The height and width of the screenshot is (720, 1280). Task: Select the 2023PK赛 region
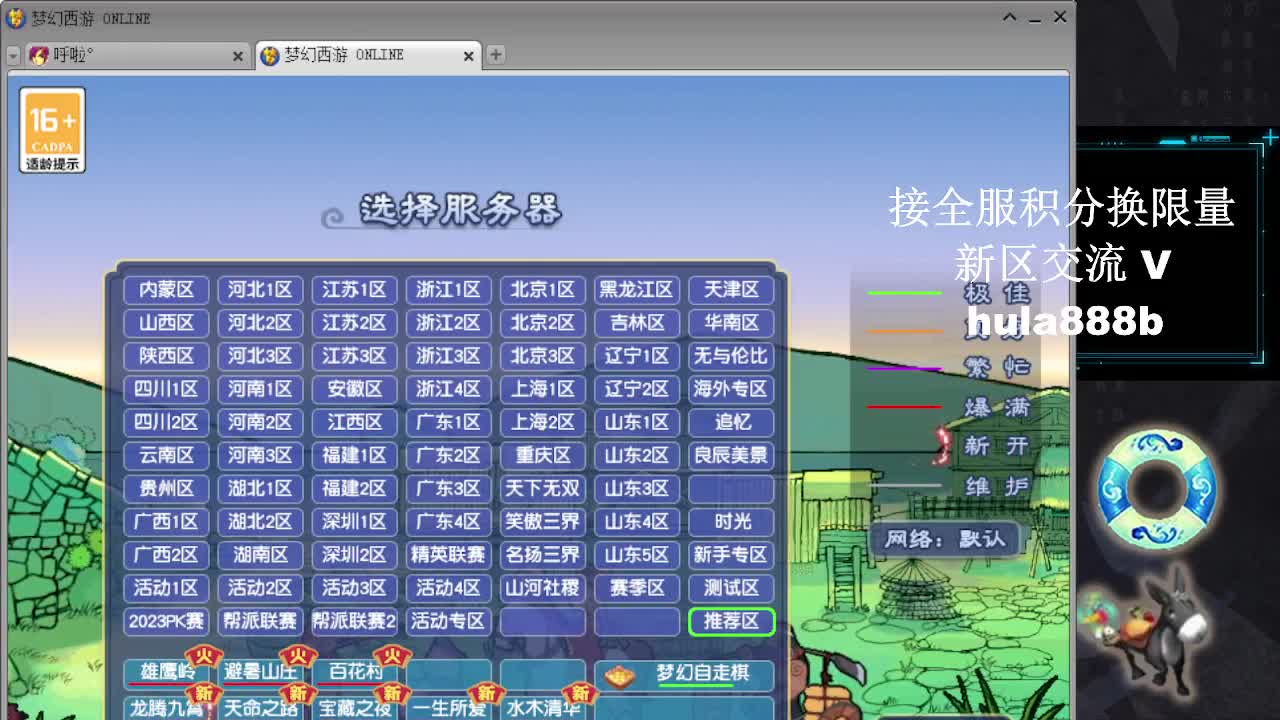[x=166, y=621]
